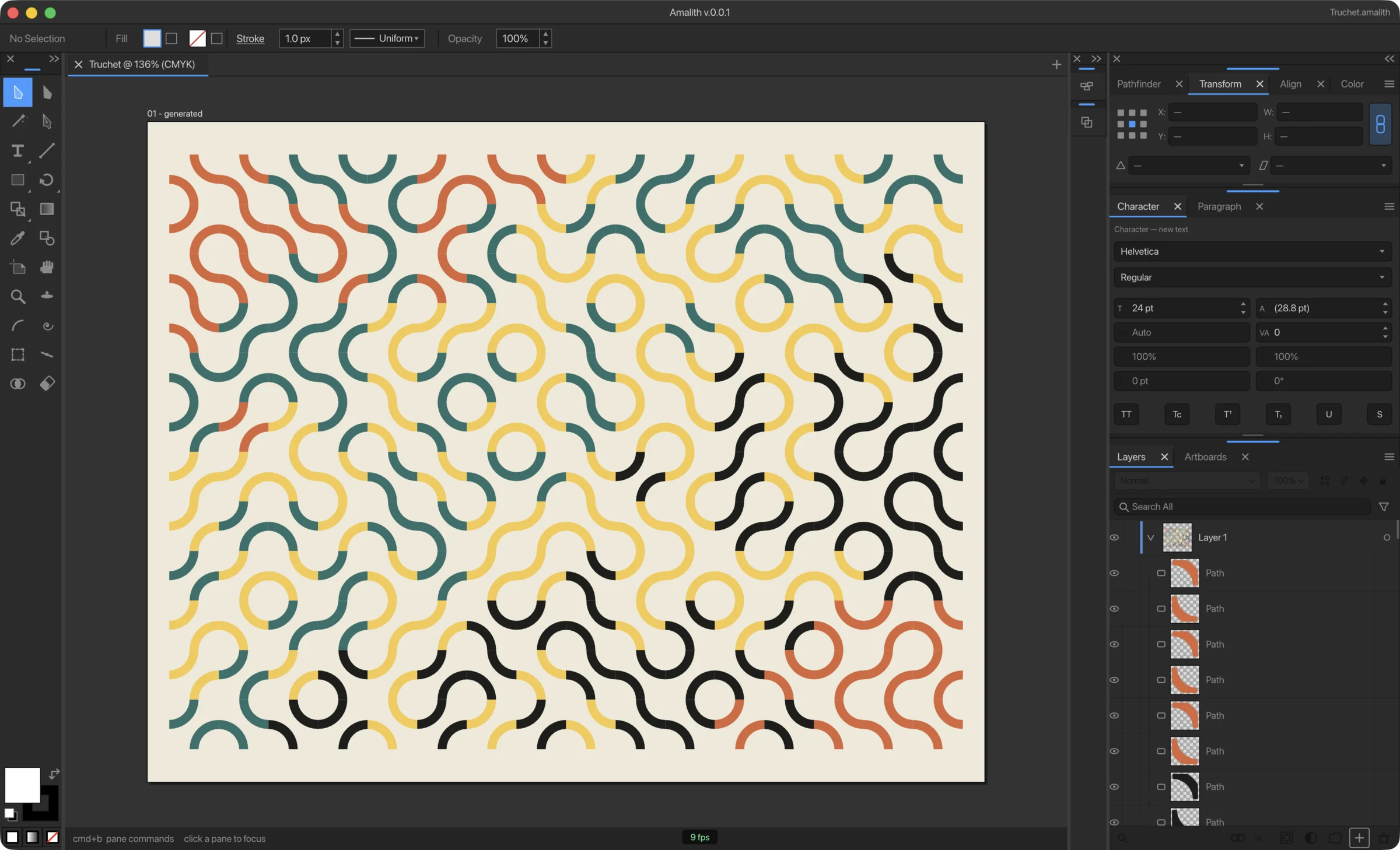
Task: Click the filter funnel in Layers search
Action: 1383,507
